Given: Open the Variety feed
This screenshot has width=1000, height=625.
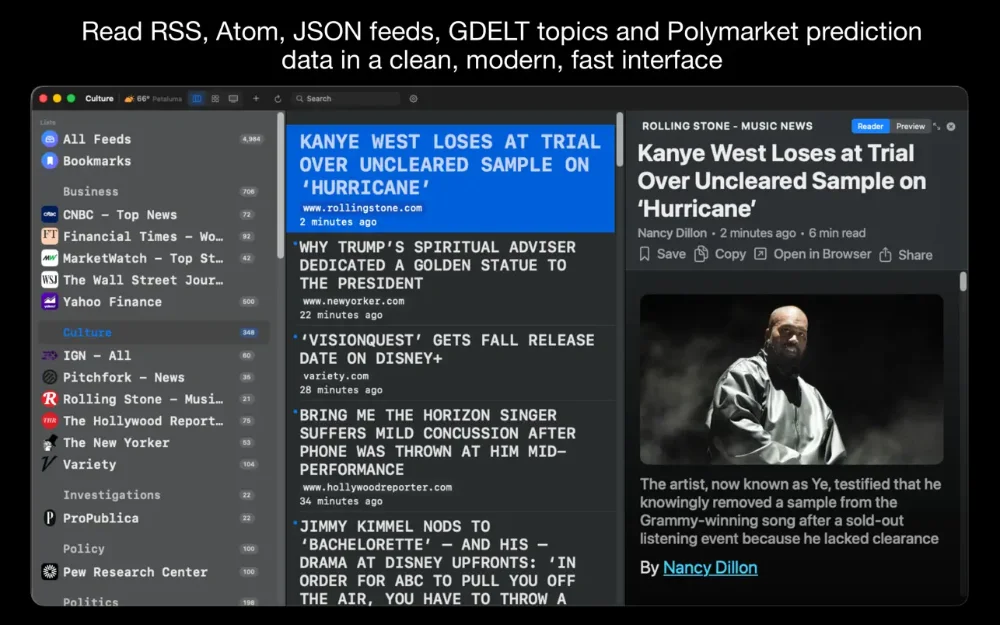Looking at the screenshot, I should point(153,464).
